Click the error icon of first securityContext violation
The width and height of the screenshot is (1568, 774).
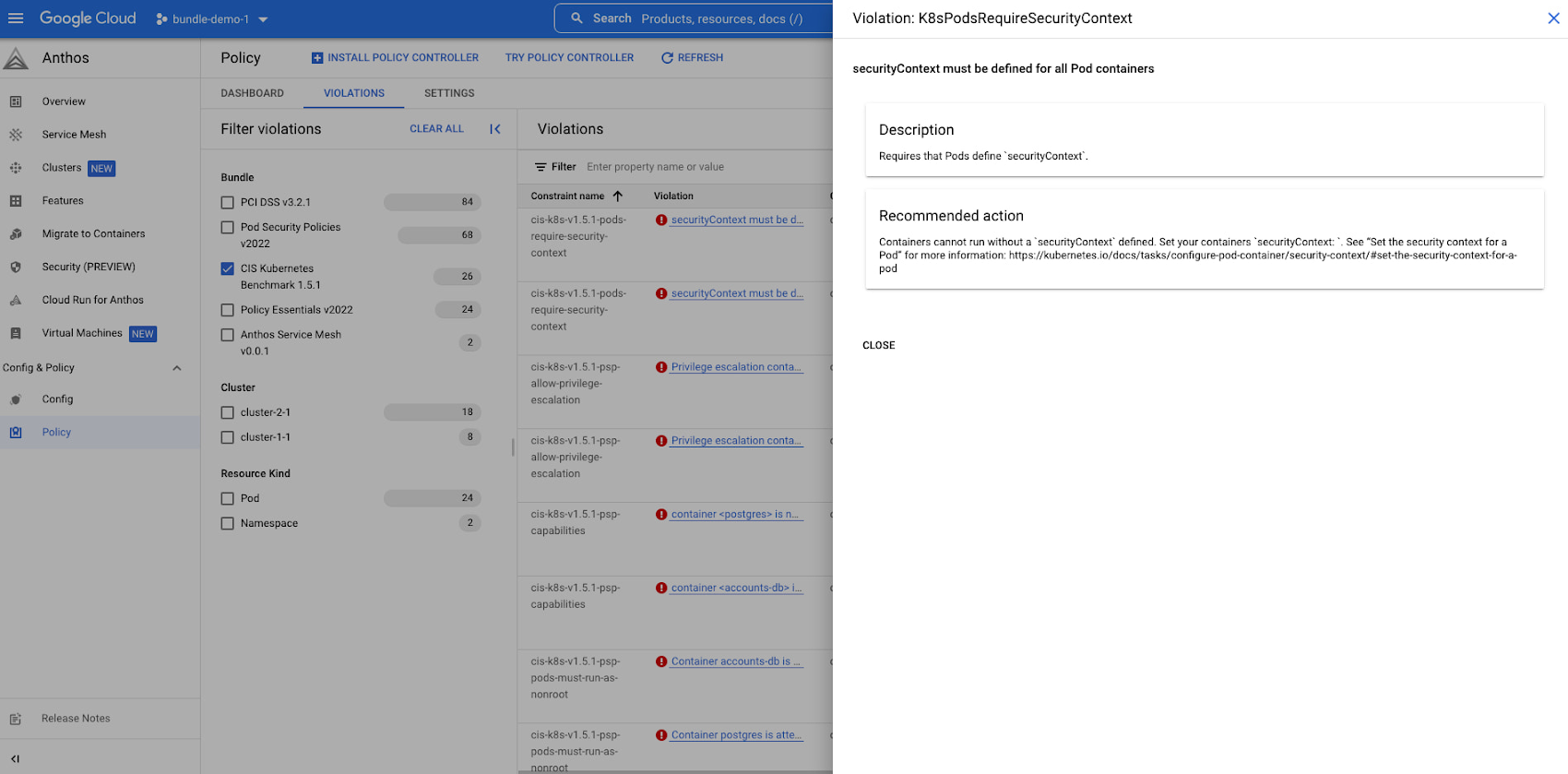pyautogui.click(x=661, y=220)
